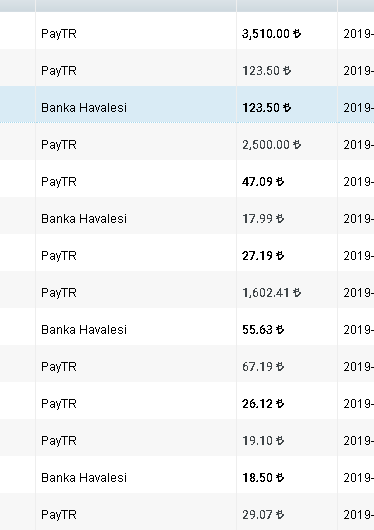The image size is (374, 530).
Task: Click the 17.99 ₺ amount
Action: (x=263, y=219)
